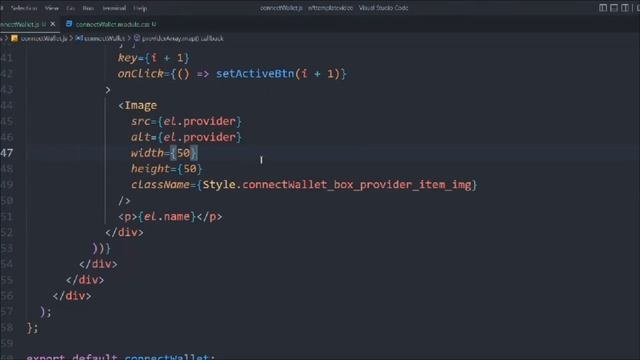This screenshot has height=360, width=640.
Task: Place cursor on 'key={i + 1}' line
Action: (x=153, y=58)
